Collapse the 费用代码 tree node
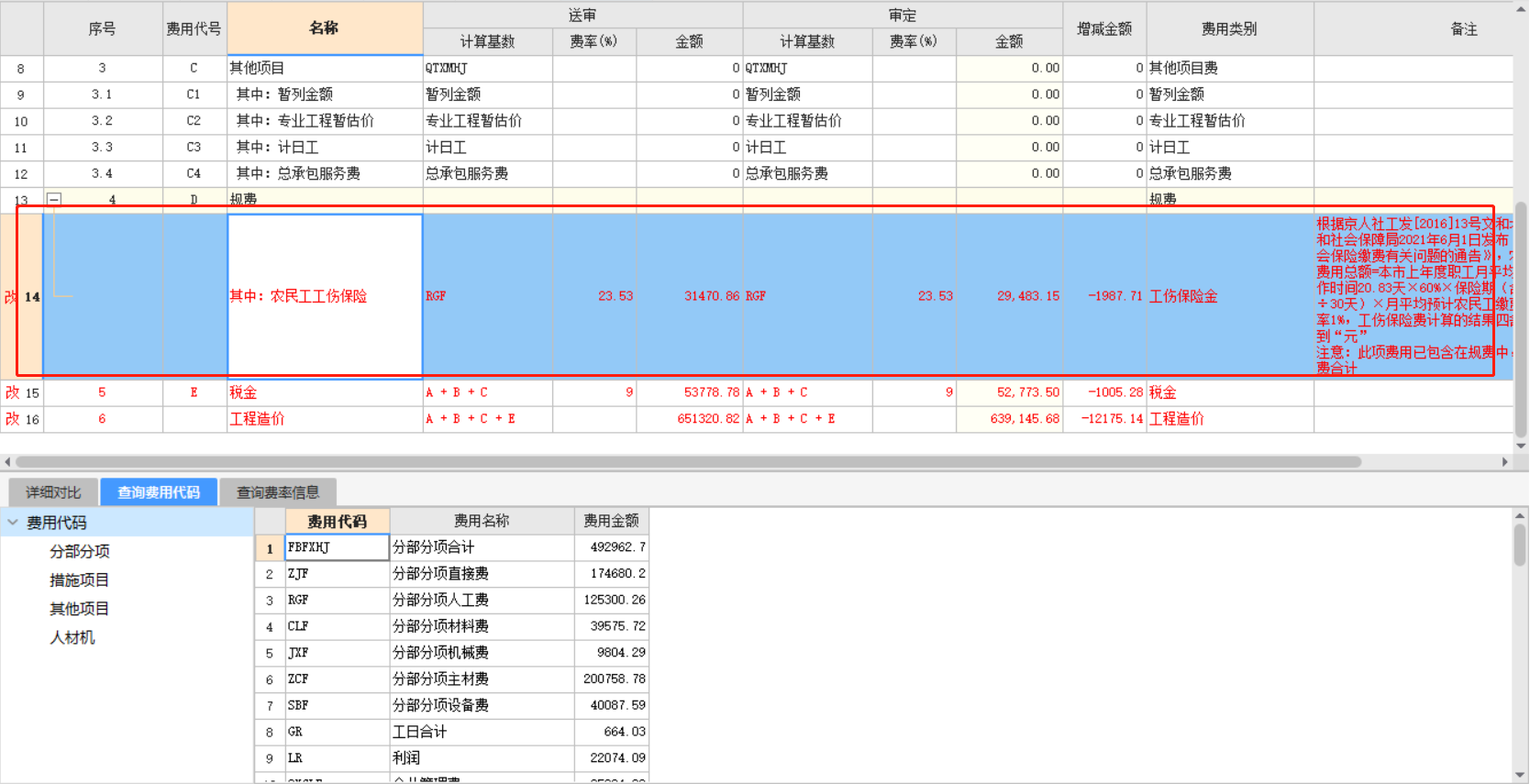Screen dimensions: 1530x784 (x=13, y=523)
